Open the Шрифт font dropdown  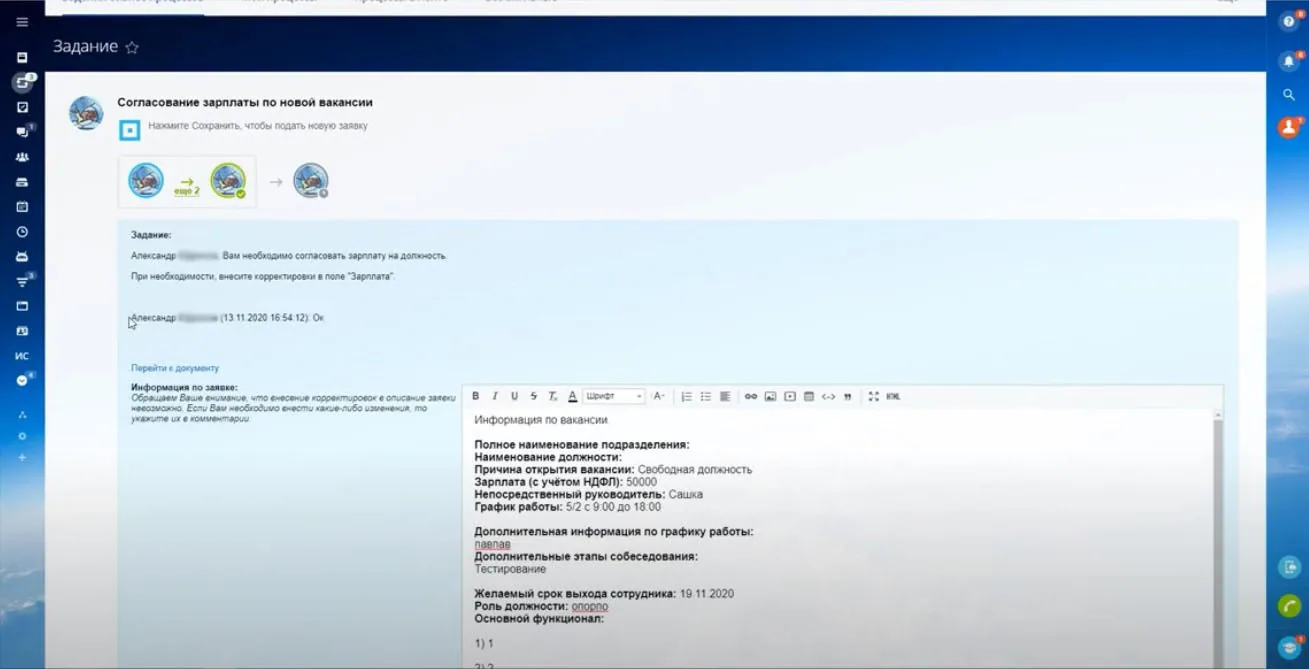tap(614, 396)
